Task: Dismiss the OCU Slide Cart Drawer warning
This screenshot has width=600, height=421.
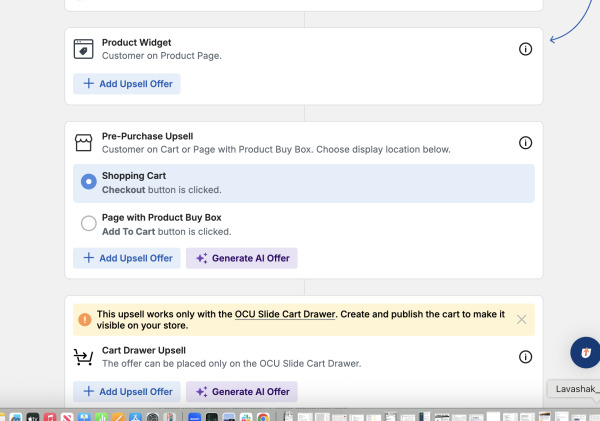Action: [521, 320]
